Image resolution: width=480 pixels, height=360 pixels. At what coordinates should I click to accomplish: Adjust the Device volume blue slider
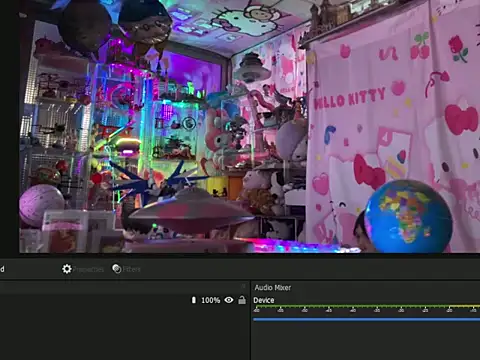[x=366, y=319]
